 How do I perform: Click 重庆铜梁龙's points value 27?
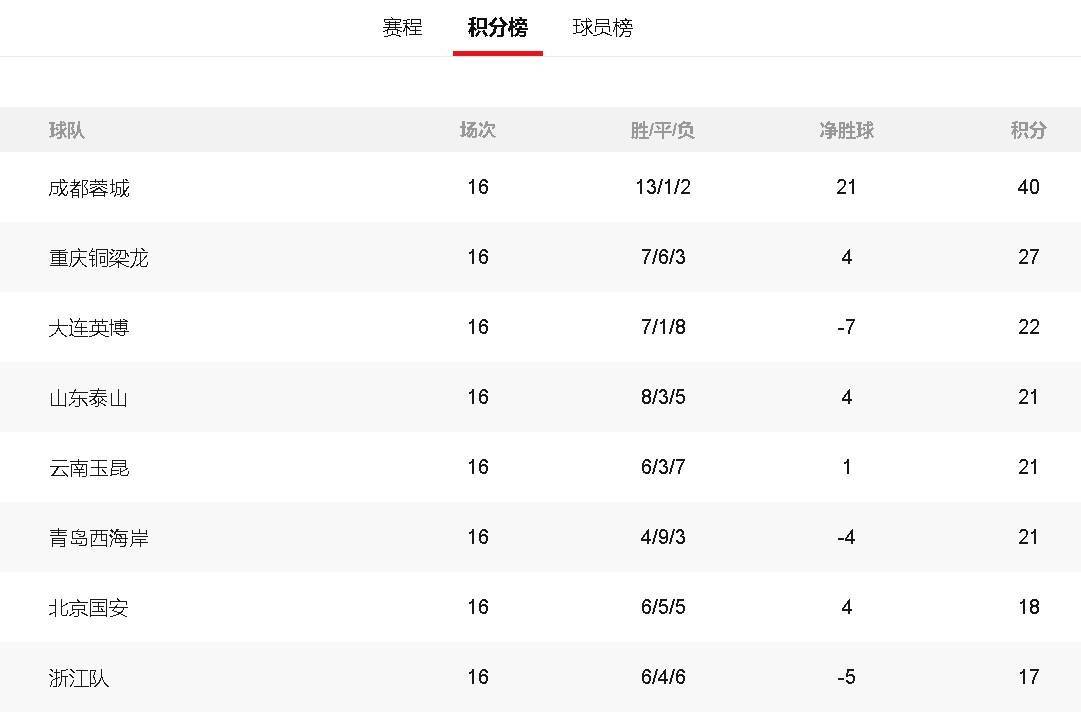click(x=1029, y=257)
